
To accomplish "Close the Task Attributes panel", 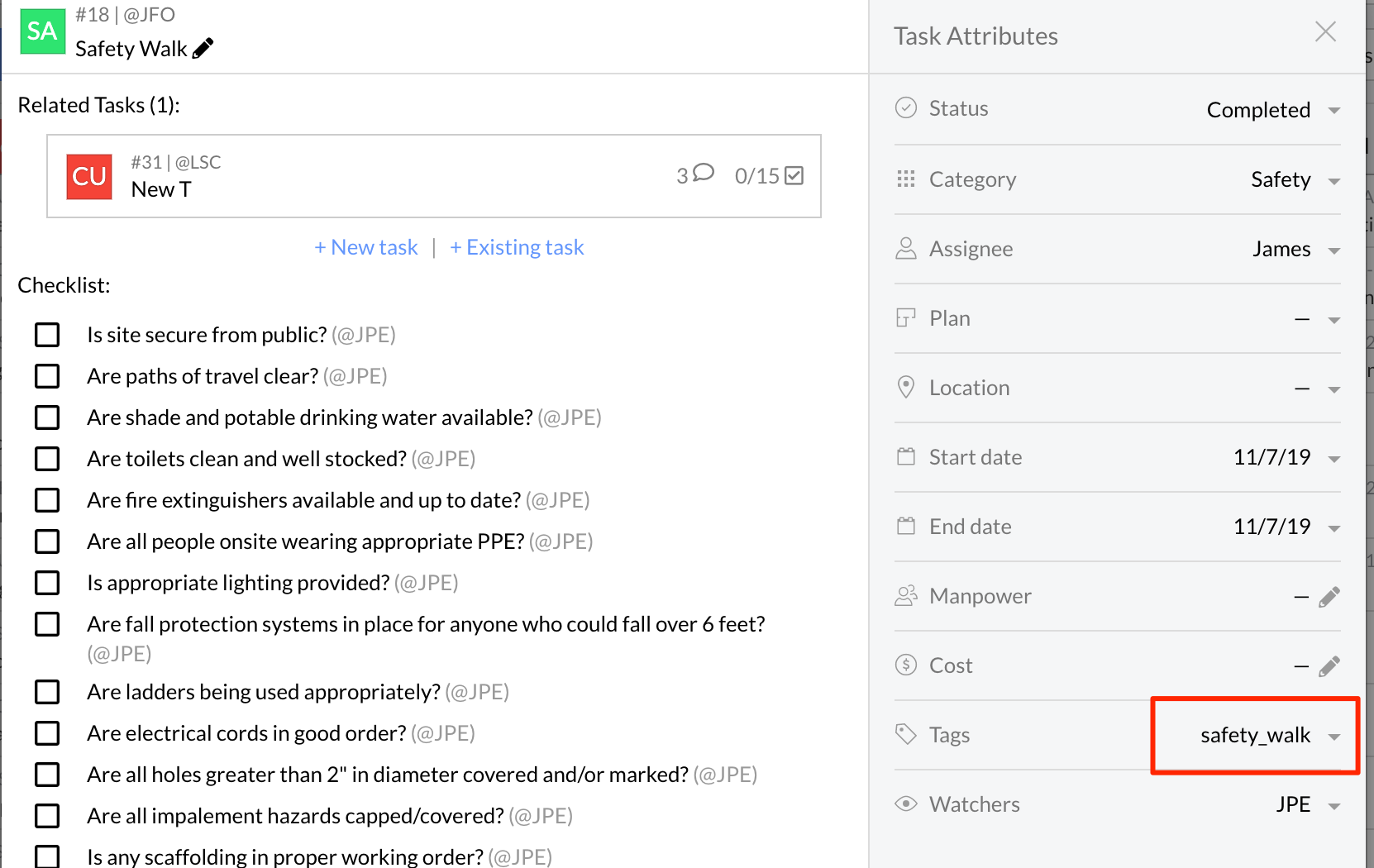I will 1325,32.
